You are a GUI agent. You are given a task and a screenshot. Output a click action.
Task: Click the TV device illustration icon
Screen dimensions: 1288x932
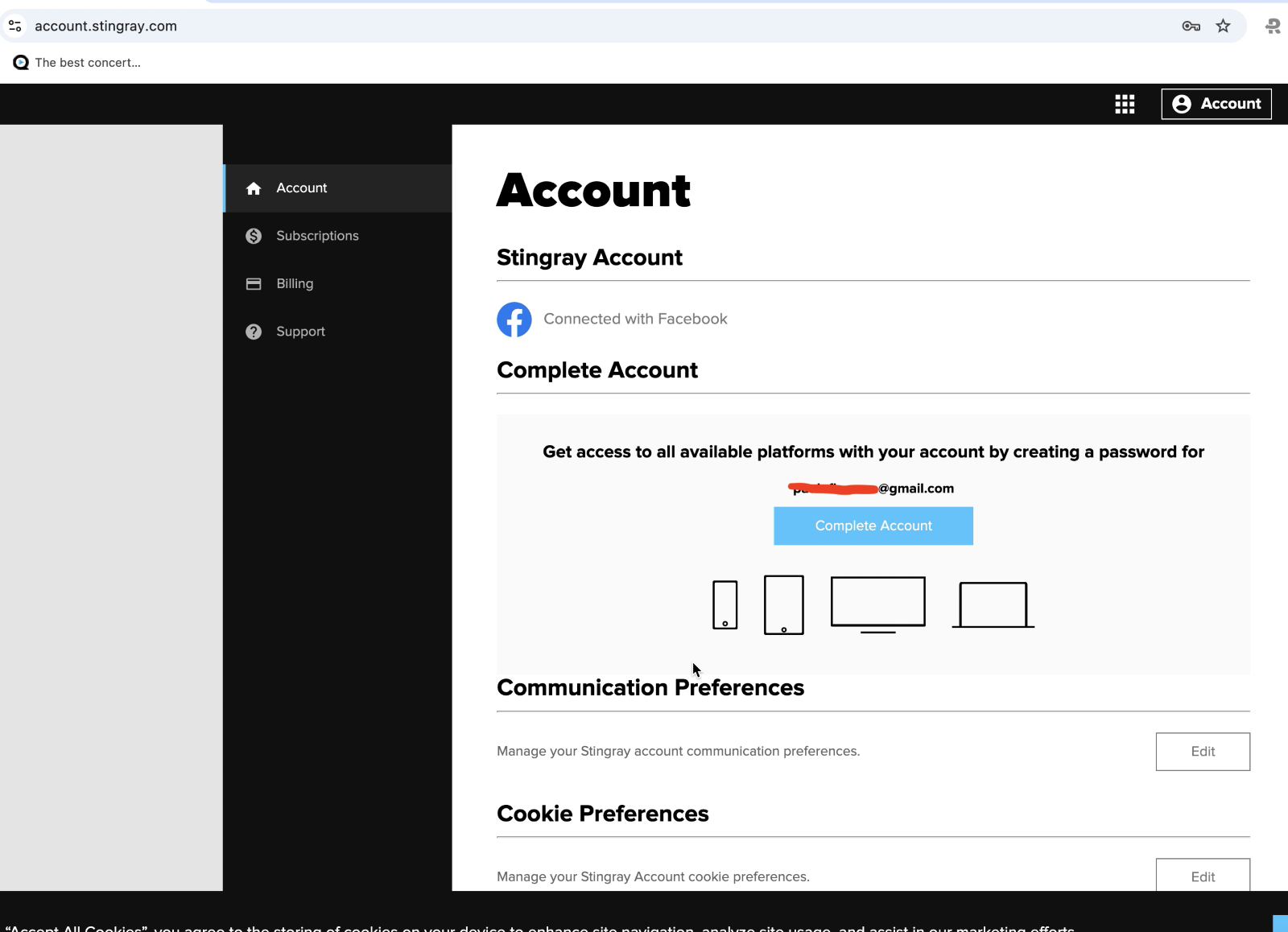coord(877,603)
